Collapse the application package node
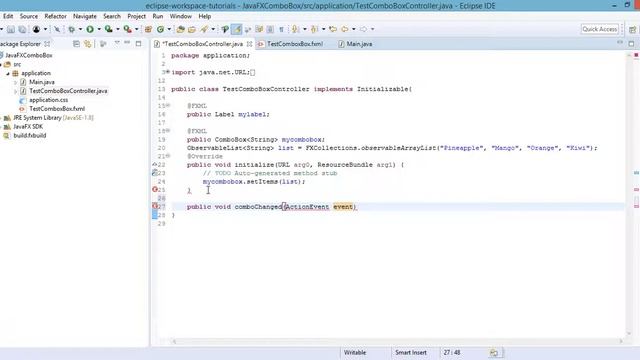640x360 pixels. [x=8, y=73]
